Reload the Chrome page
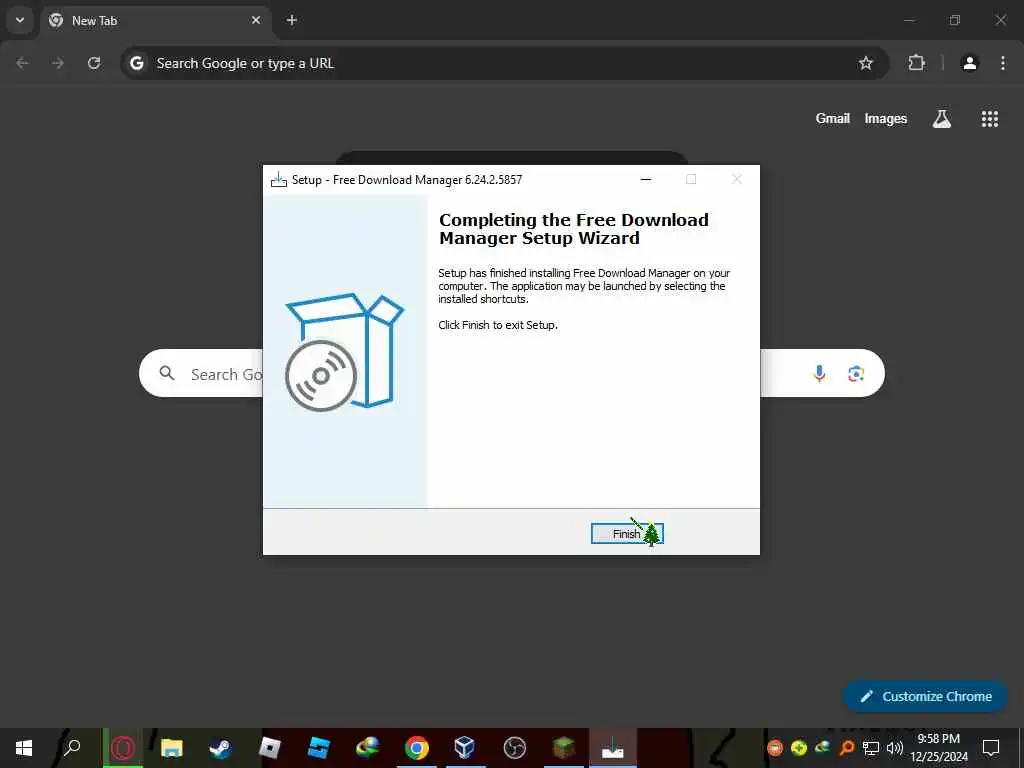The height and width of the screenshot is (768, 1024). pos(94,63)
